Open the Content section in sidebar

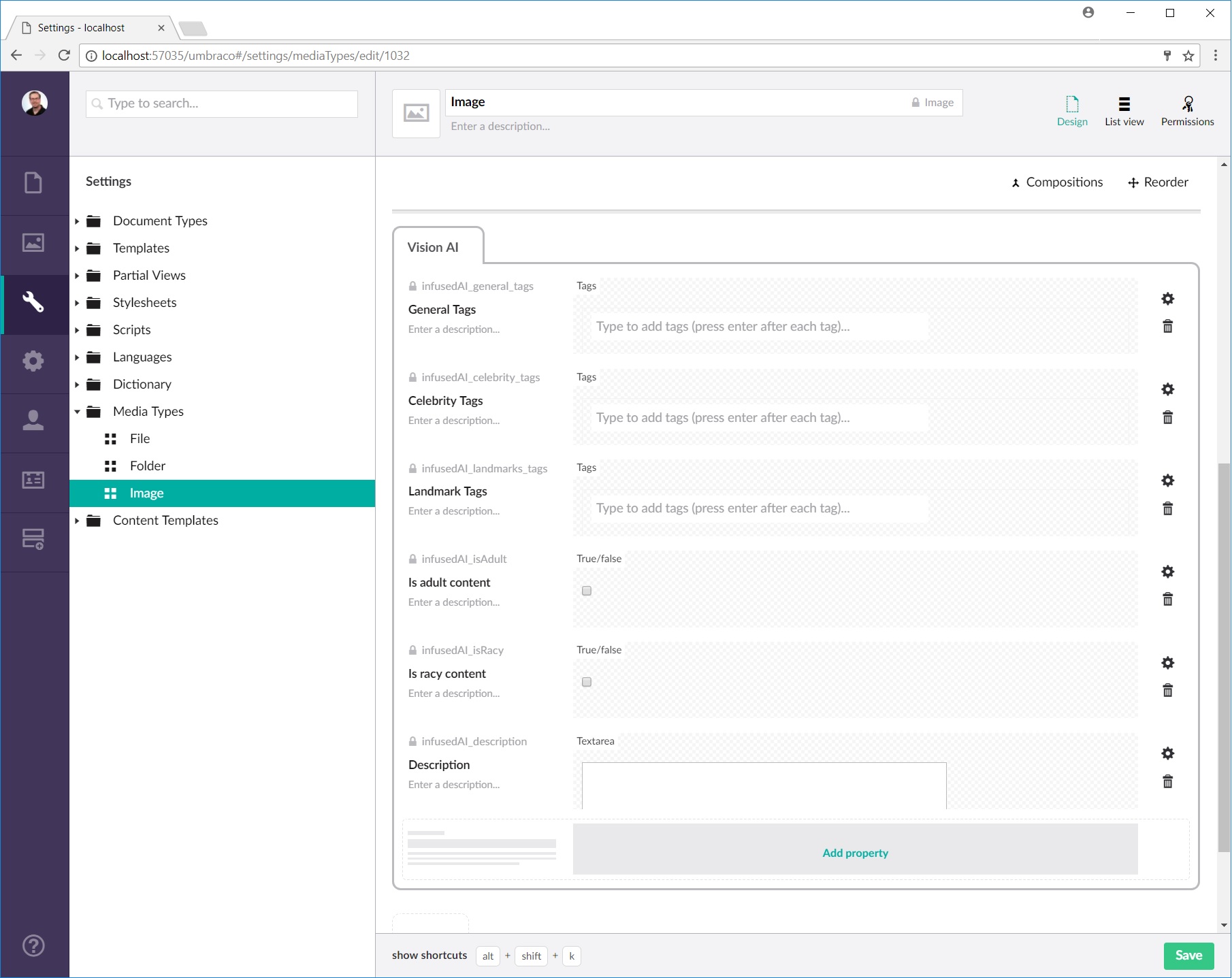[33, 183]
